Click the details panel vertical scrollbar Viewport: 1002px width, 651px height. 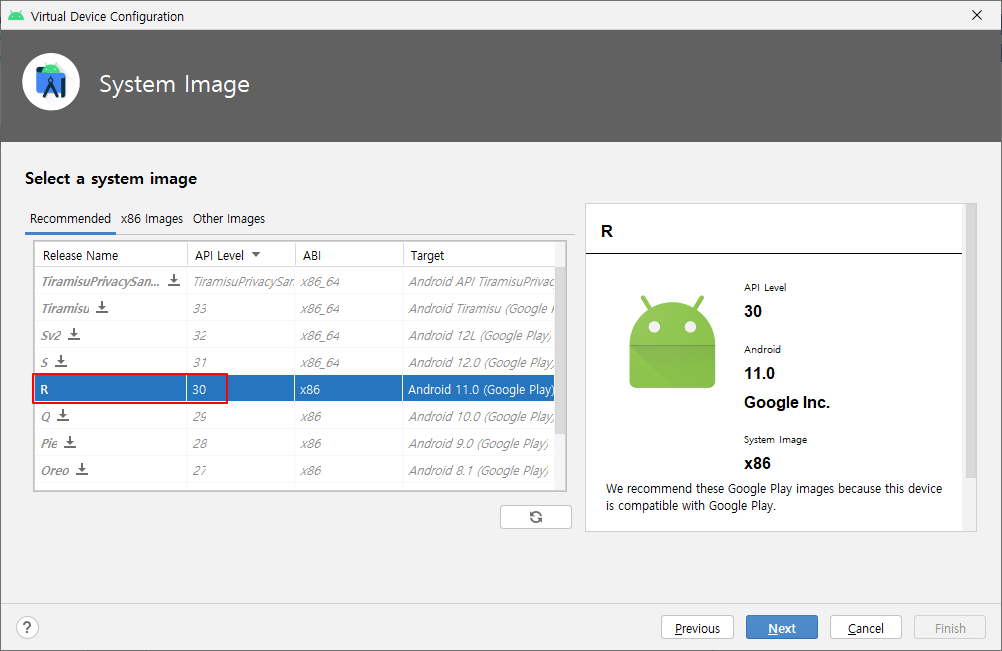pos(971,341)
